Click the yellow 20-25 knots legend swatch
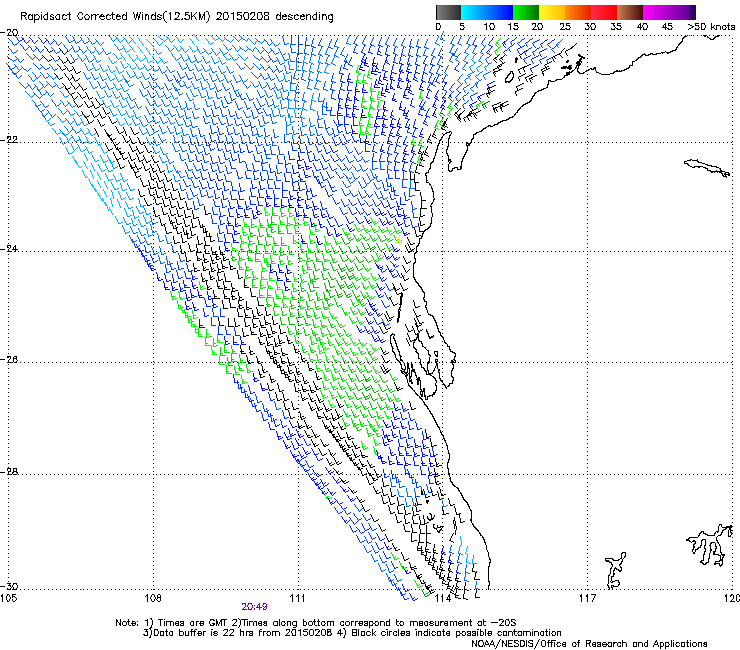Image resolution: width=740 pixels, height=650 pixels. click(x=552, y=12)
